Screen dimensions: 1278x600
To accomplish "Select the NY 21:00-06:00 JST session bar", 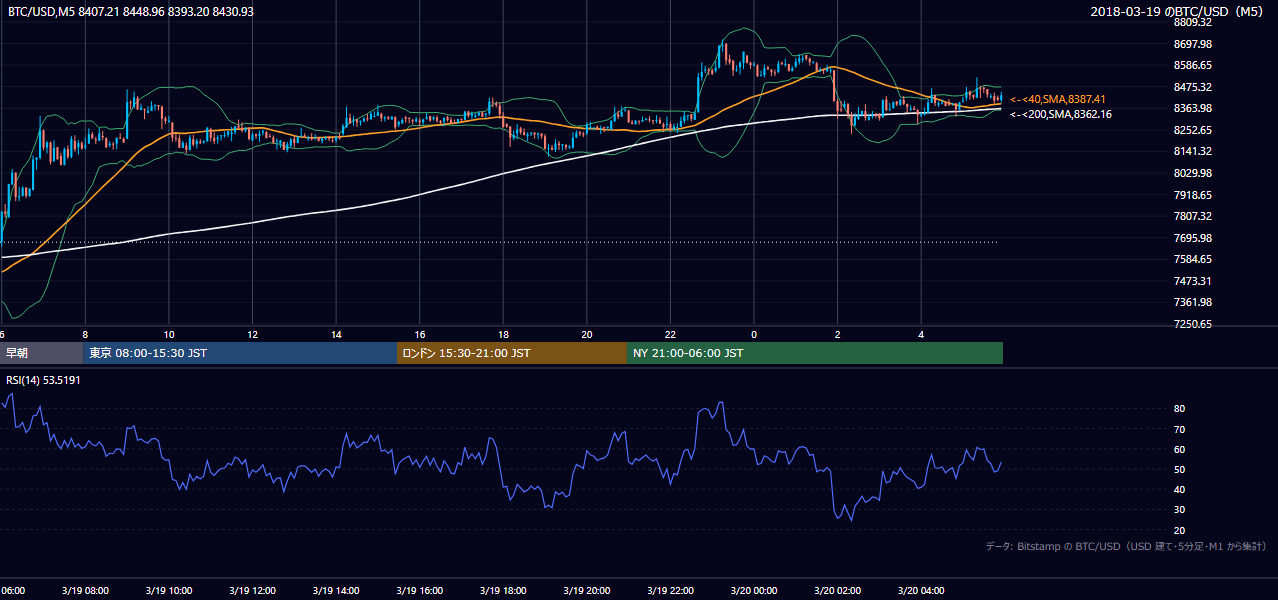I will point(815,353).
